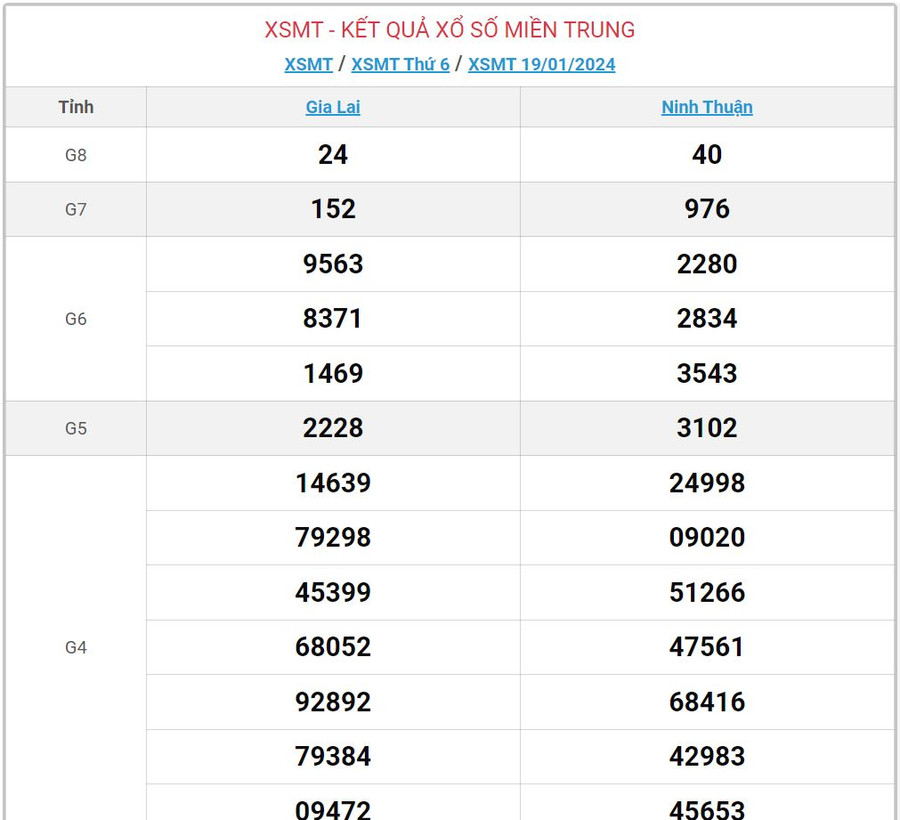Click Gia Lai G4 number 68052
This screenshot has height=820, width=900.
pos(333,647)
